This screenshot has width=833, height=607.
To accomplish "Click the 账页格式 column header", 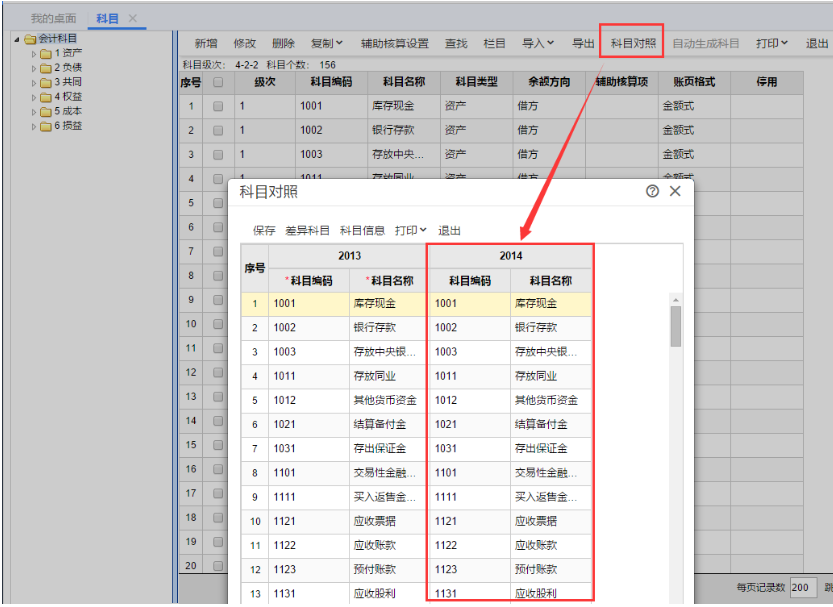I will coord(694,82).
